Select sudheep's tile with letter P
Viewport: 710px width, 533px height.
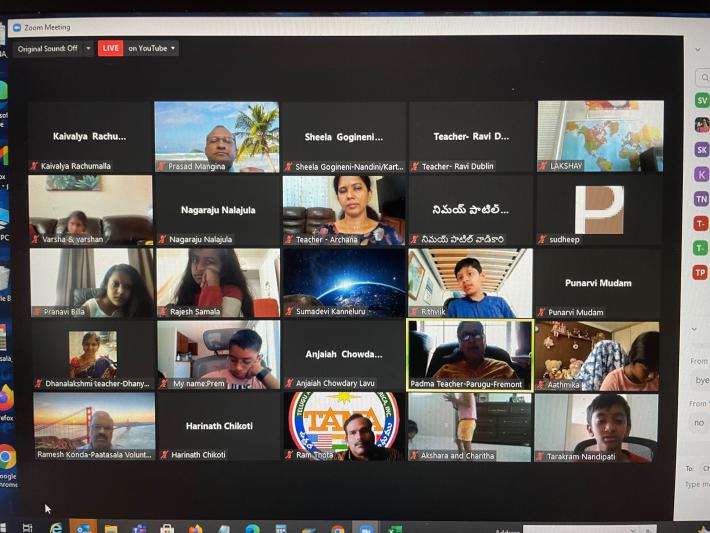599,210
